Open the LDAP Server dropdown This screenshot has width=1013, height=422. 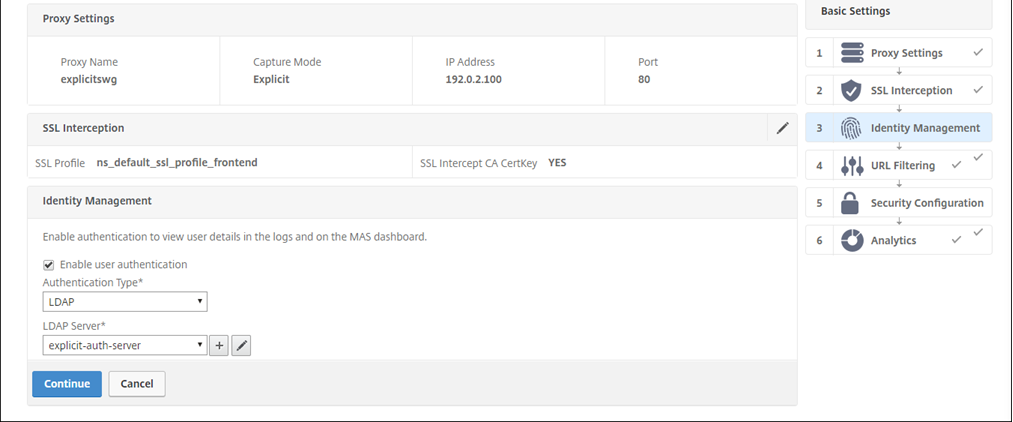(x=125, y=345)
